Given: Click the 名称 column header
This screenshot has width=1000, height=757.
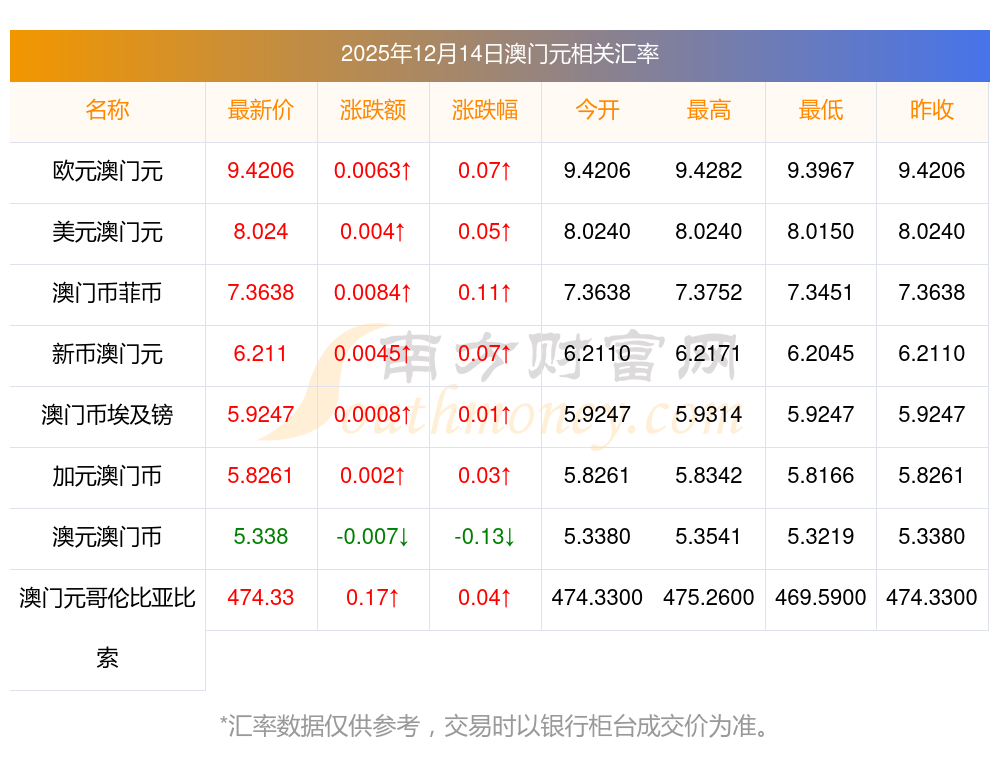Looking at the screenshot, I should pos(107,110).
